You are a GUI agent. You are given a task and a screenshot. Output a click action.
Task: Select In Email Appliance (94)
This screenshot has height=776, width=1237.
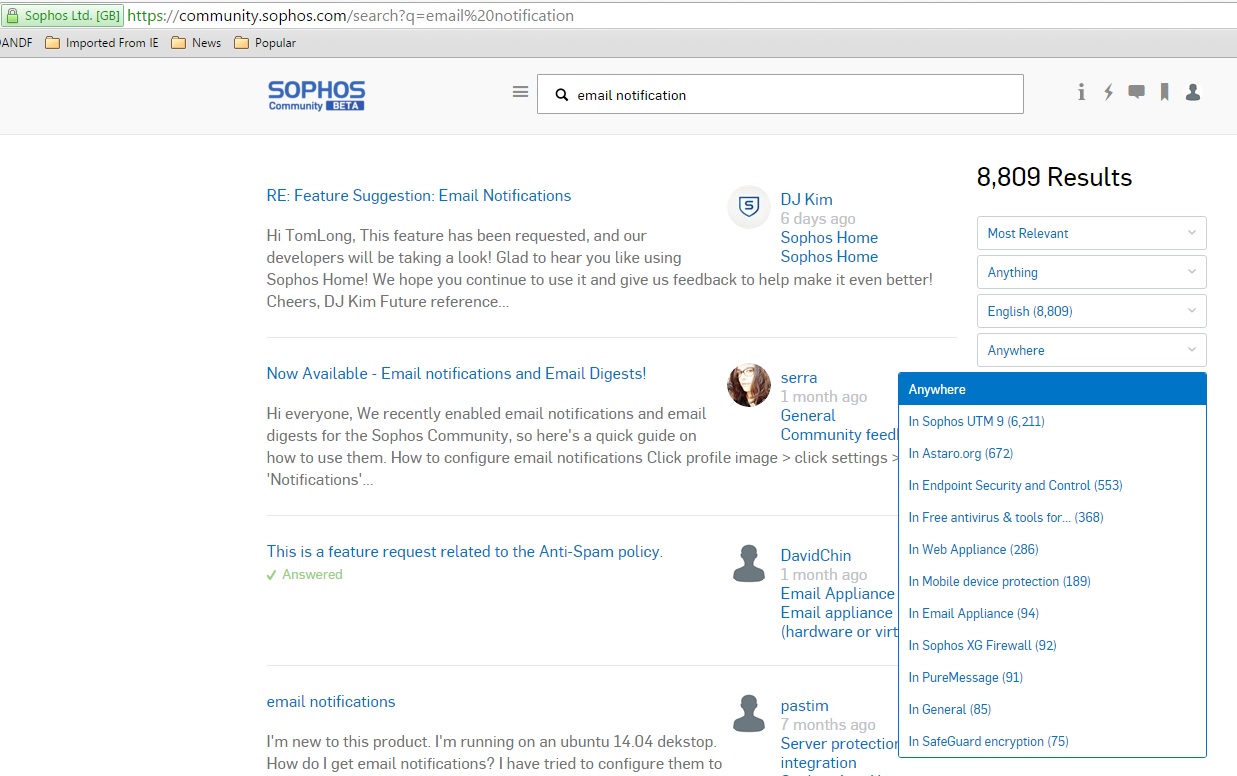click(x=1052, y=613)
